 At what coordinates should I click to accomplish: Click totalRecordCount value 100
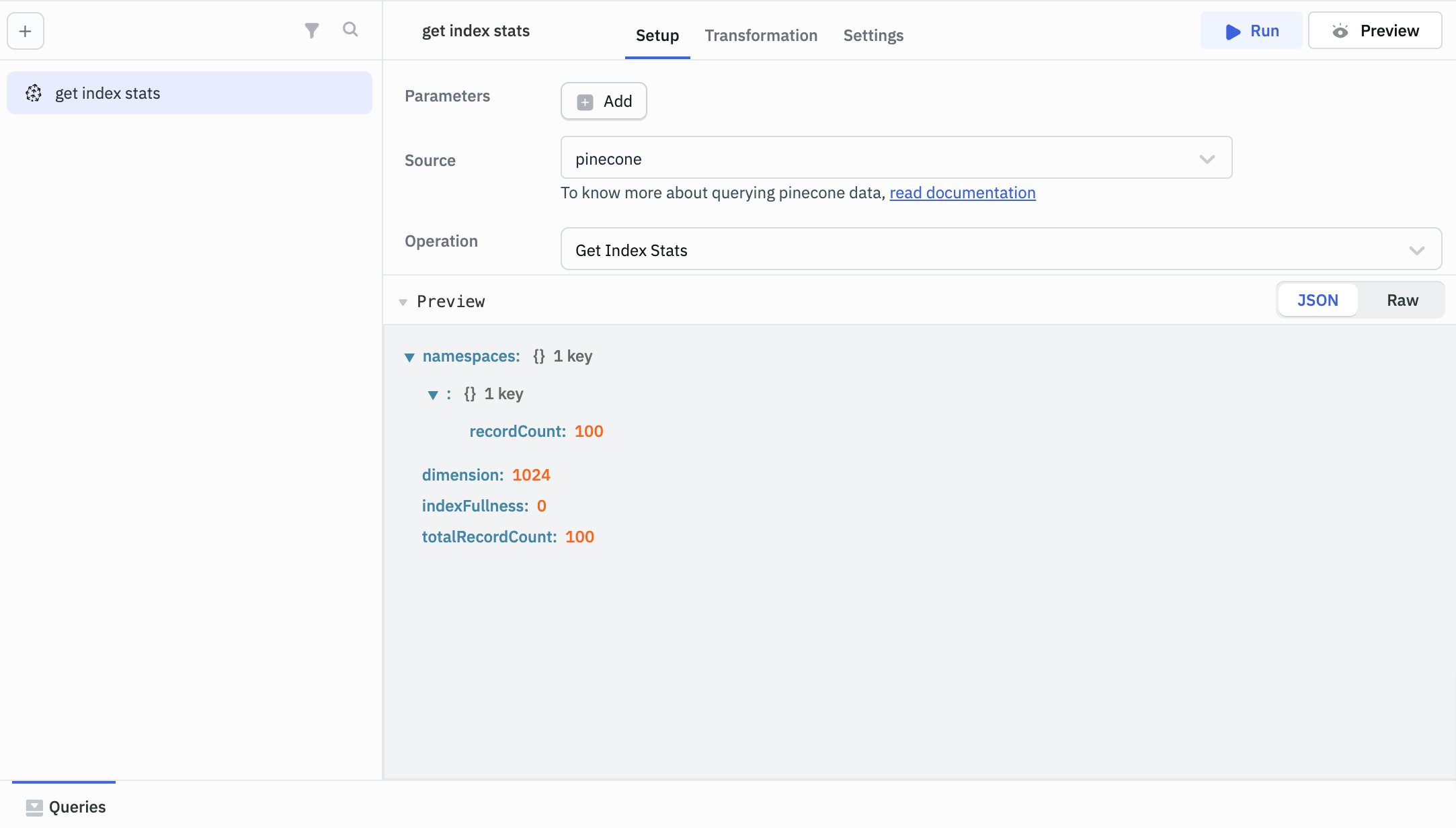pos(579,537)
